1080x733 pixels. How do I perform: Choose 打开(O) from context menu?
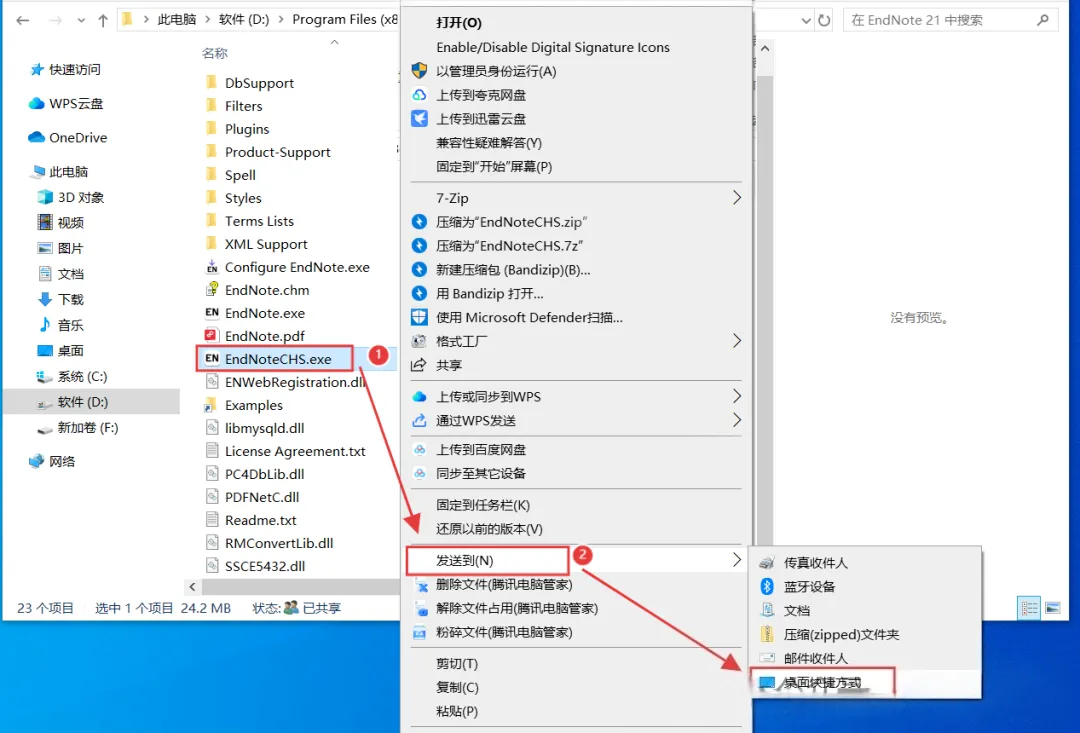click(459, 23)
